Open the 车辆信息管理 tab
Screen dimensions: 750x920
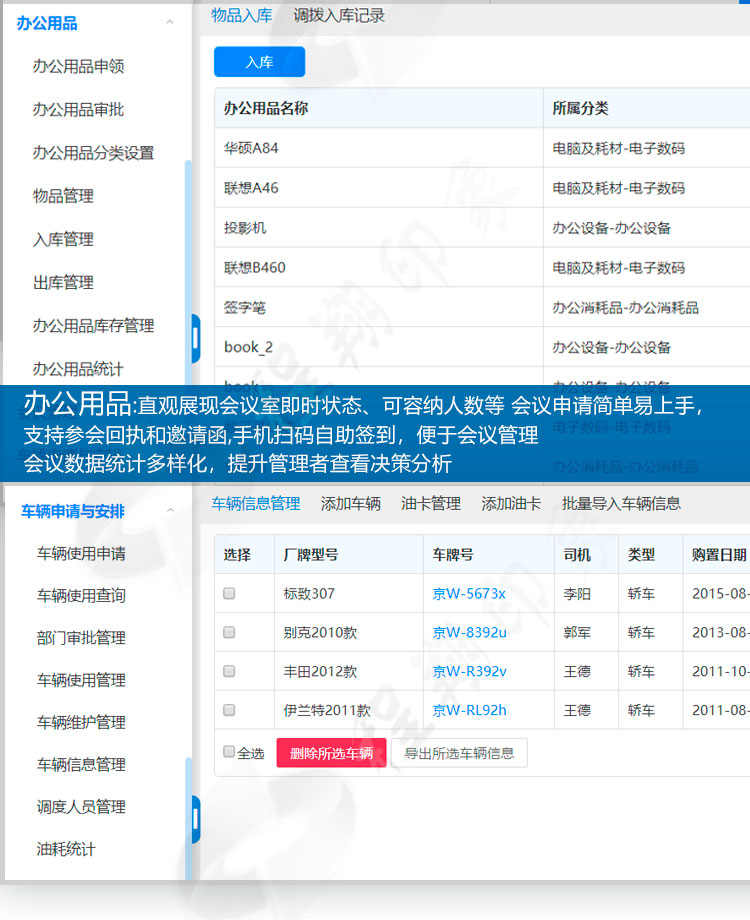(256, 503)
